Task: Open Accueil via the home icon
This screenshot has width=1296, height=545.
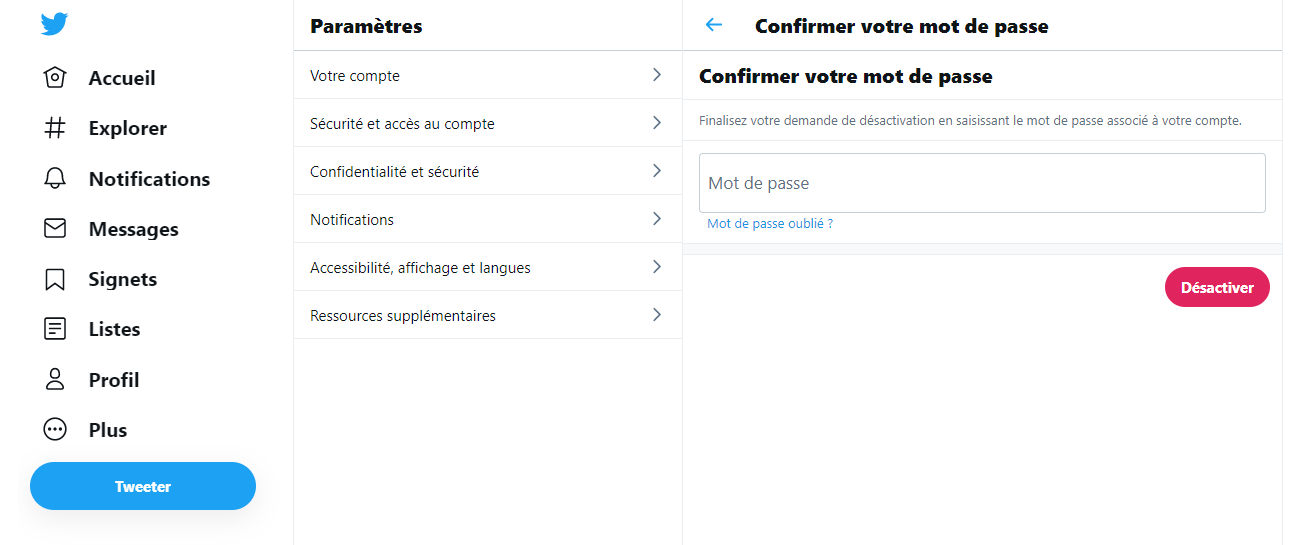Action: (x=55, y=78)
